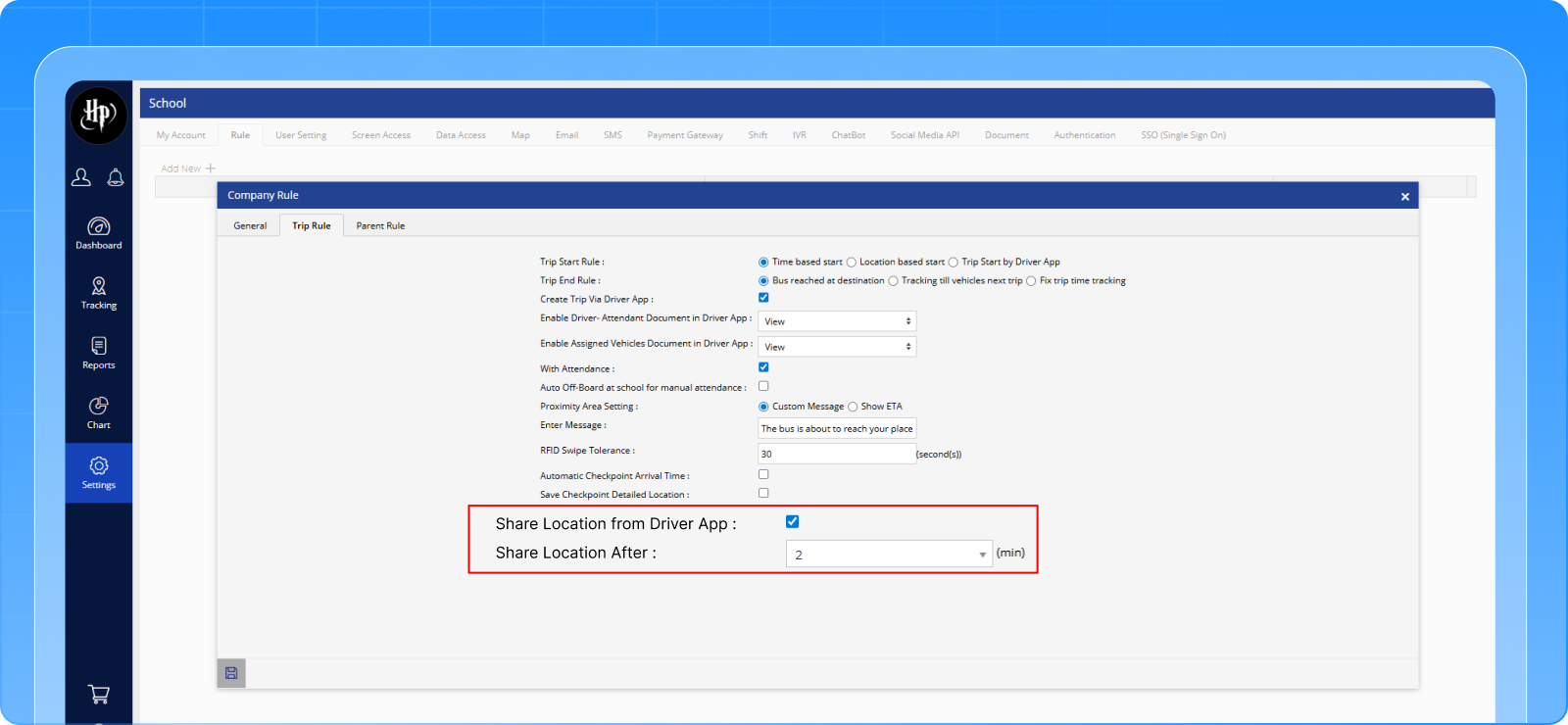Click the Add New button
1568x725 pixels.
[188, 169]
